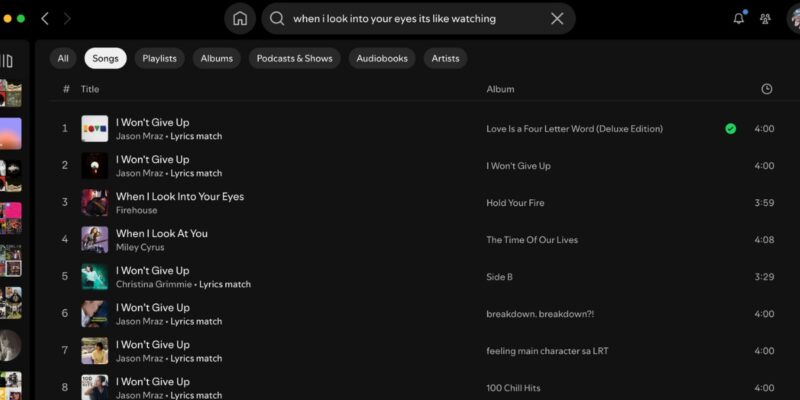This screenshot has height=400, width=800.
Task: Click the search magnifier icon
Action: coord(277,19)
